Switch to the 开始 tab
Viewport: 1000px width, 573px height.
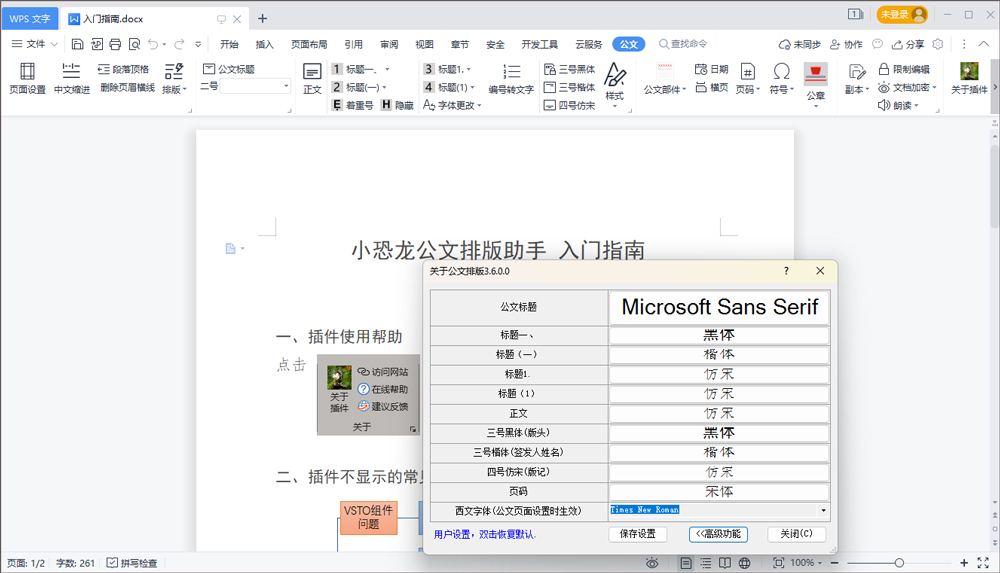[x=229, y=44]
